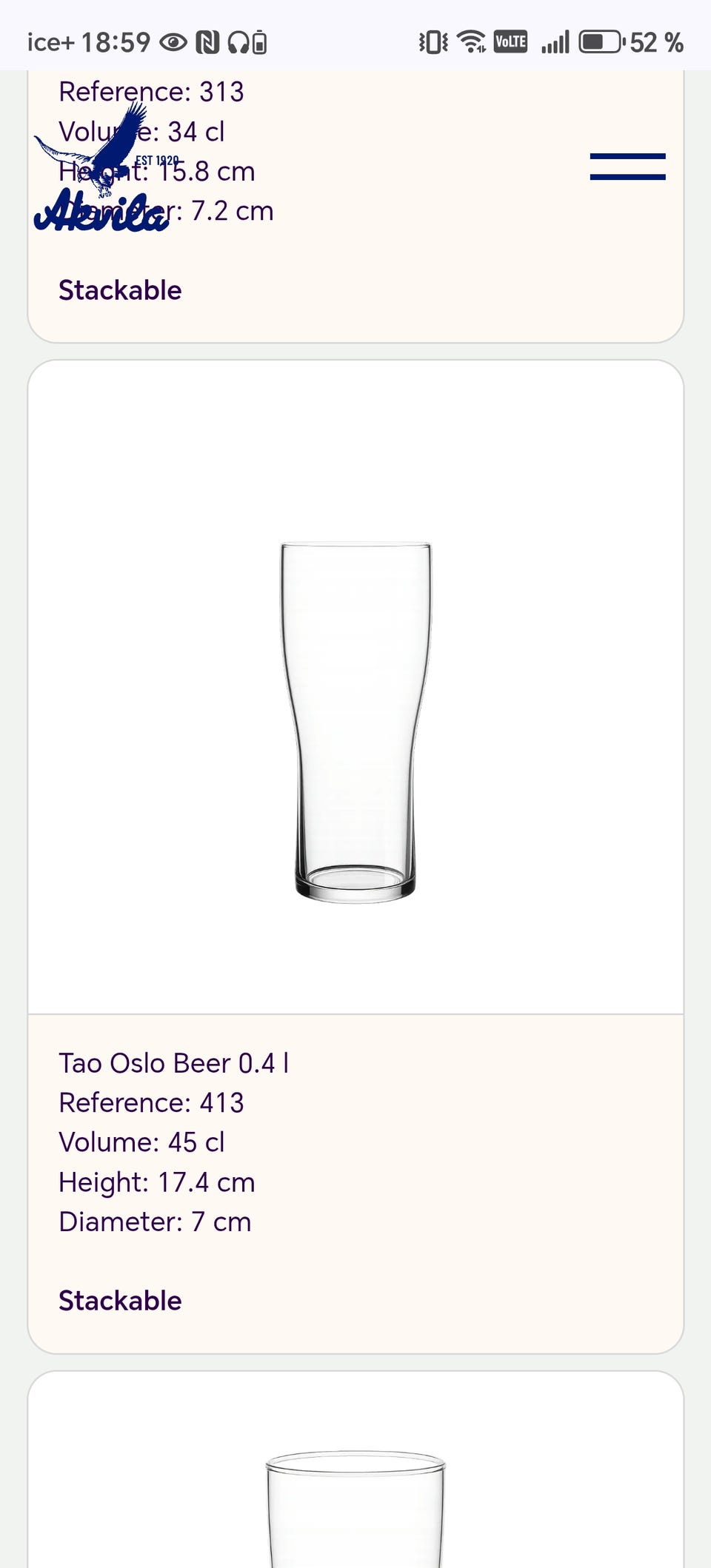Tap the Reference: 413 text
The image size is (711, 1568).
151,1102
